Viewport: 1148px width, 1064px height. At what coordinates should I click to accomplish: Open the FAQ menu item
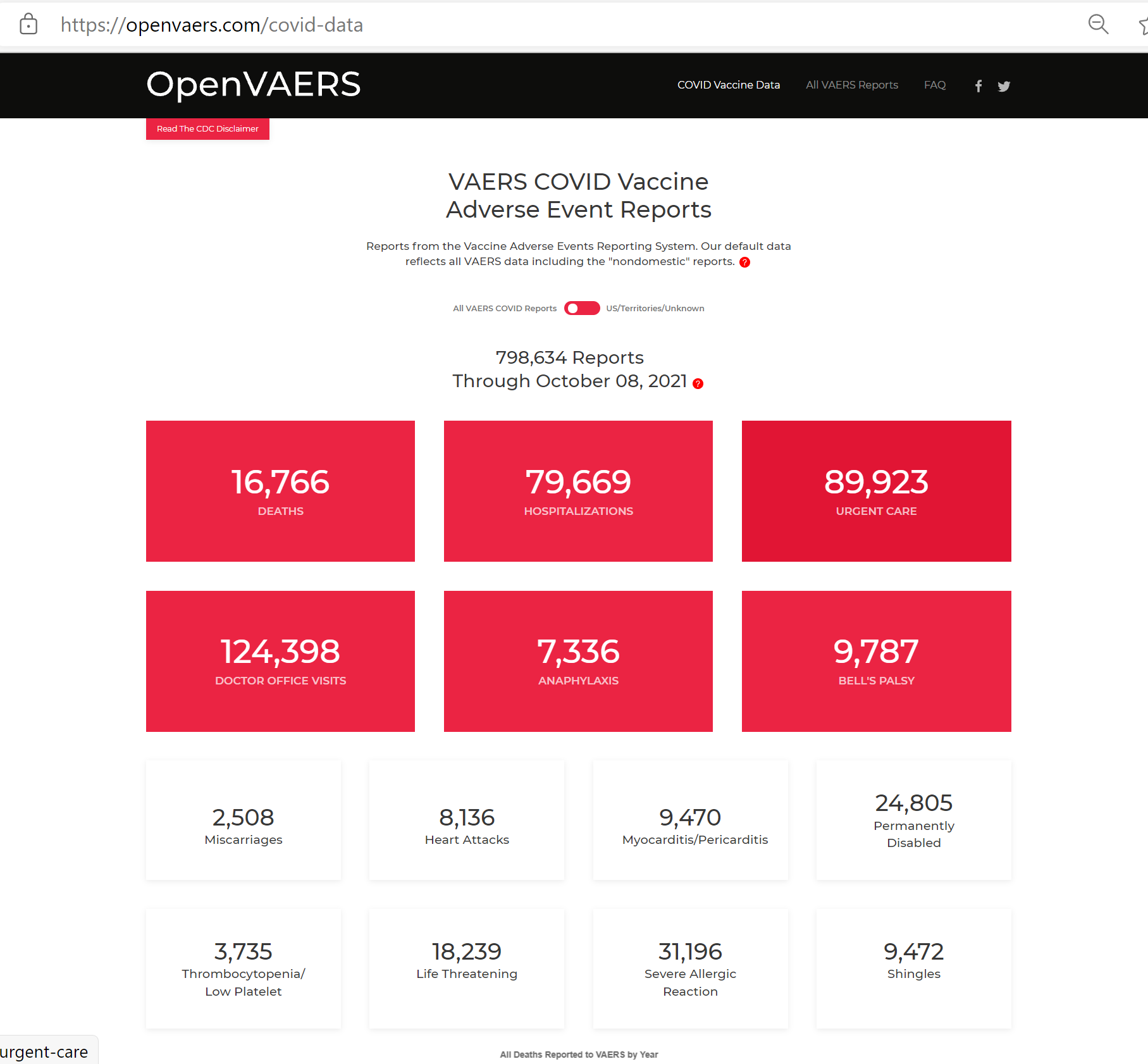[935, 85]
